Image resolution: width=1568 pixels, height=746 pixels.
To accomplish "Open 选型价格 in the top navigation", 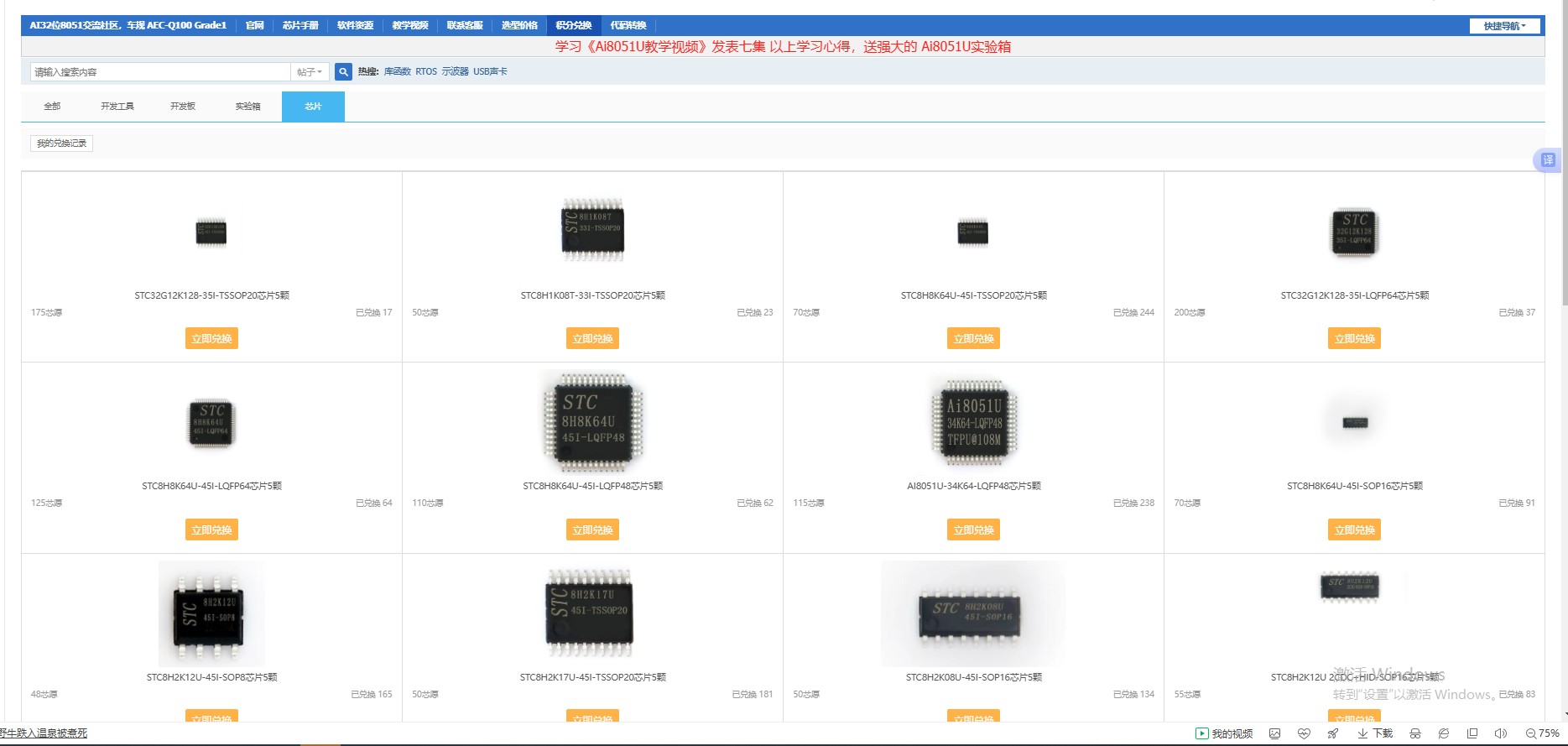I will point(519,25).
